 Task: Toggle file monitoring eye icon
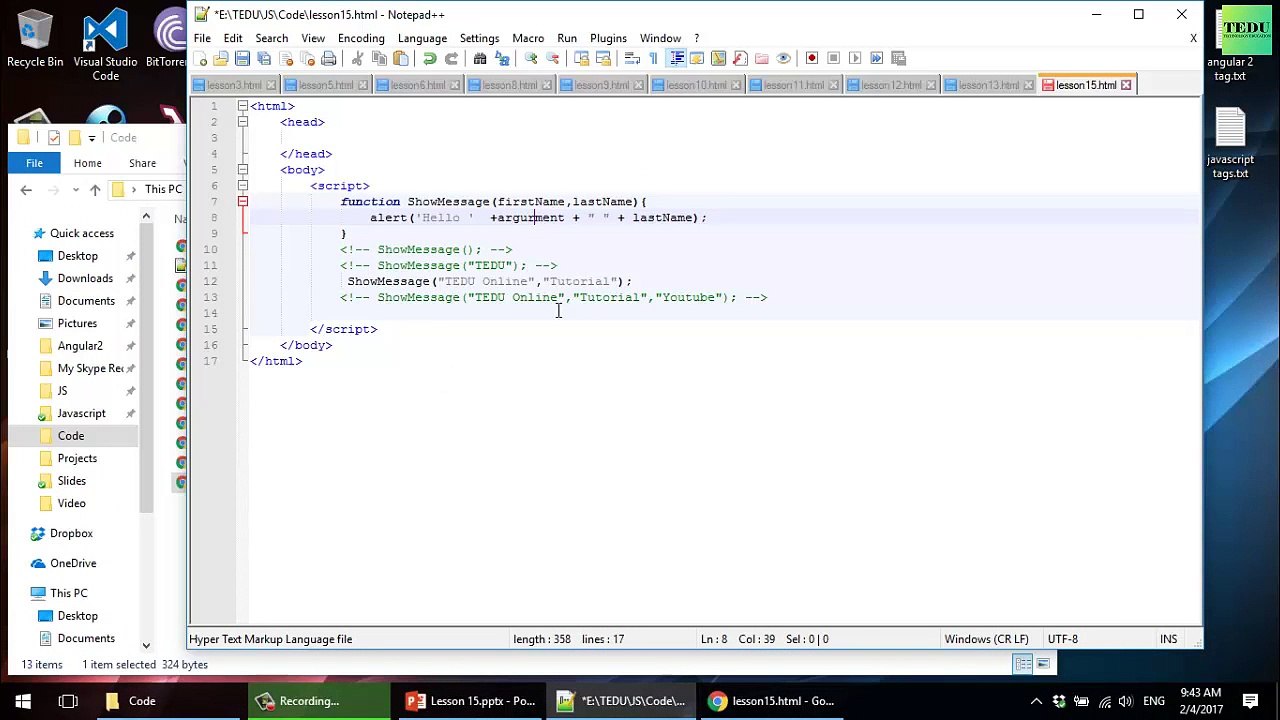coord(783,59)
